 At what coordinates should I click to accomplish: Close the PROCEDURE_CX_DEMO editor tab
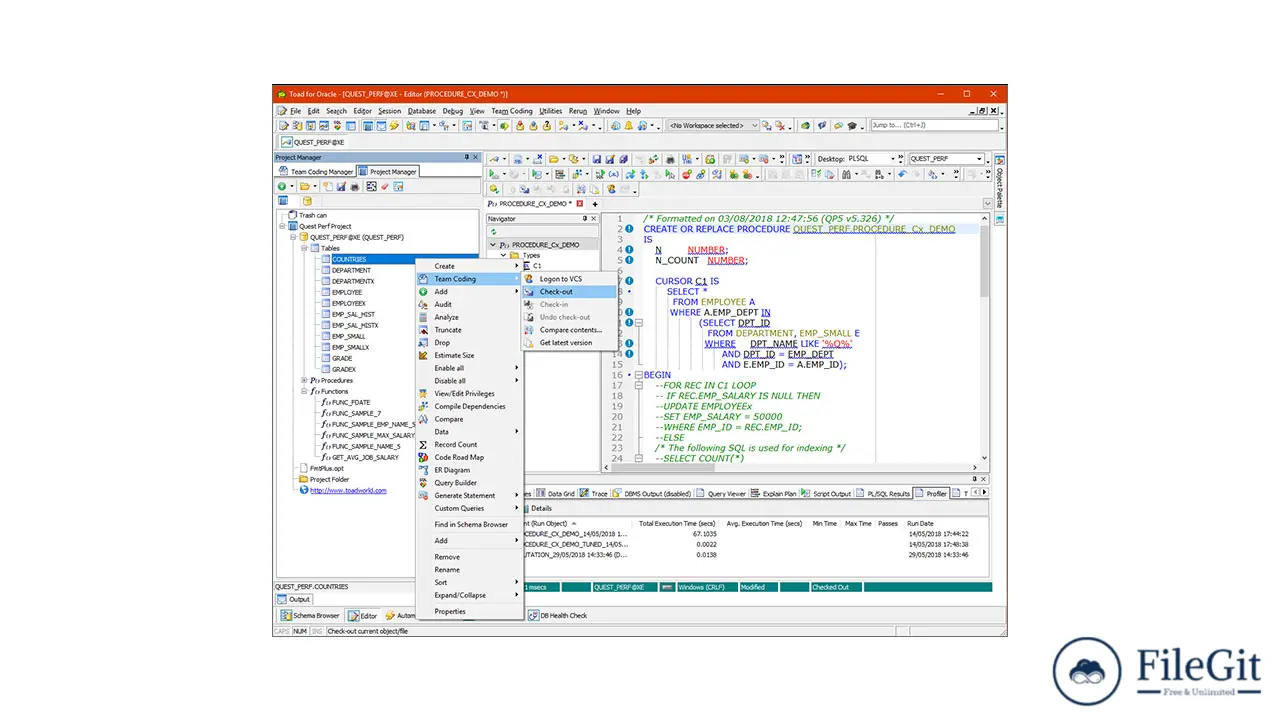pyautogui.click(x=580, y=203)
